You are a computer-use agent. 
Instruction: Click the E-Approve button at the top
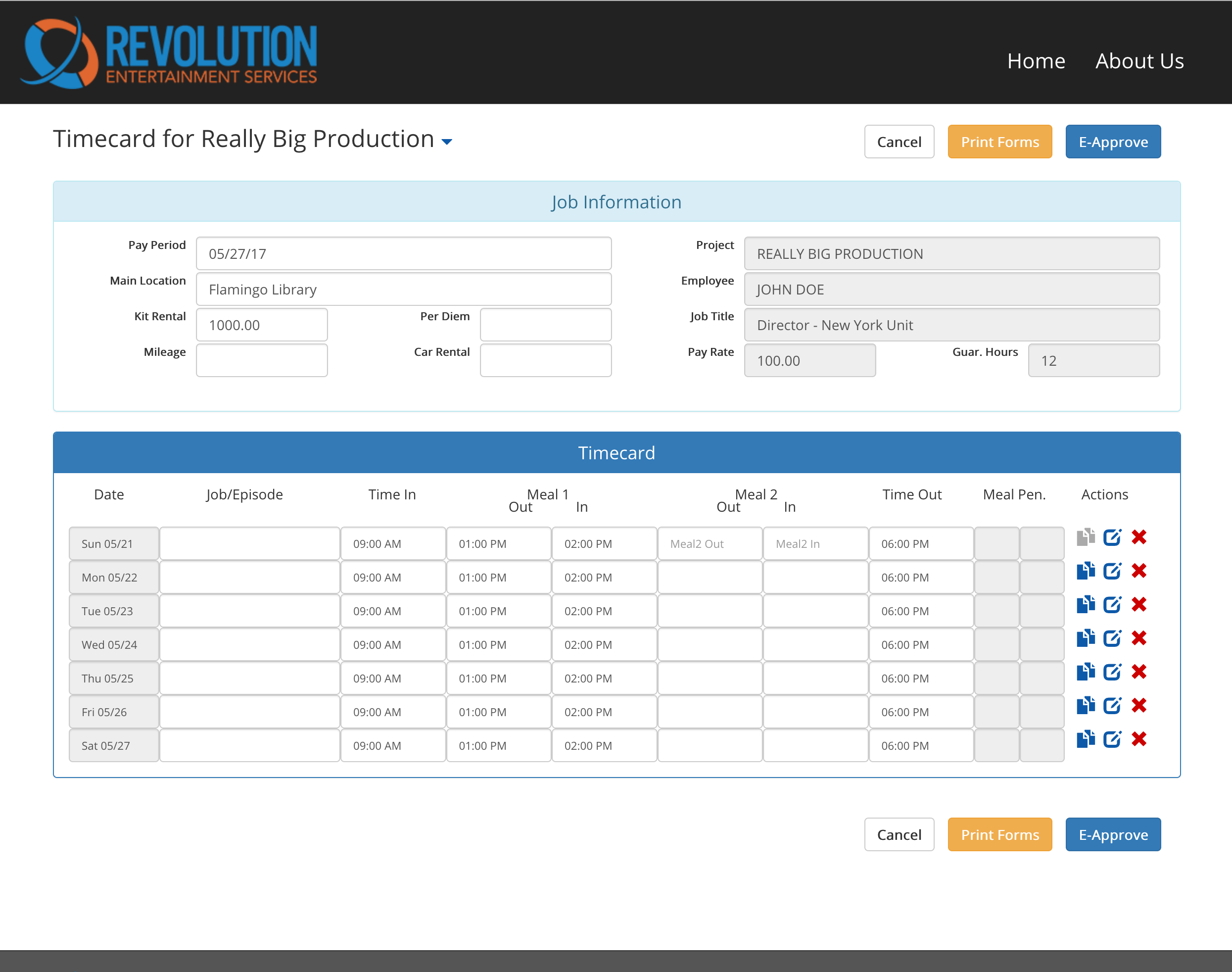pyautogui.click(x=1113, y=142)
